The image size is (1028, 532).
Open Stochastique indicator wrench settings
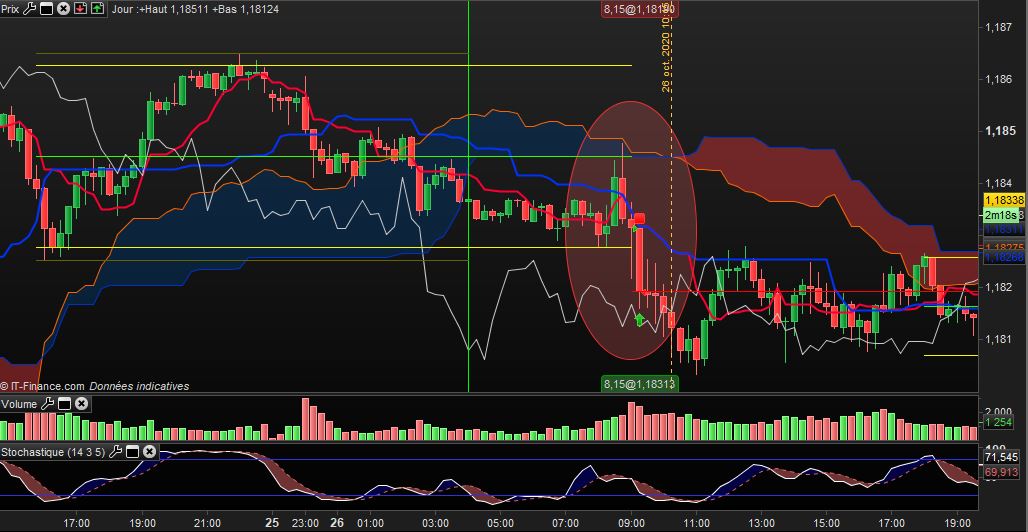pyautogui.click(x=115, y=452)
